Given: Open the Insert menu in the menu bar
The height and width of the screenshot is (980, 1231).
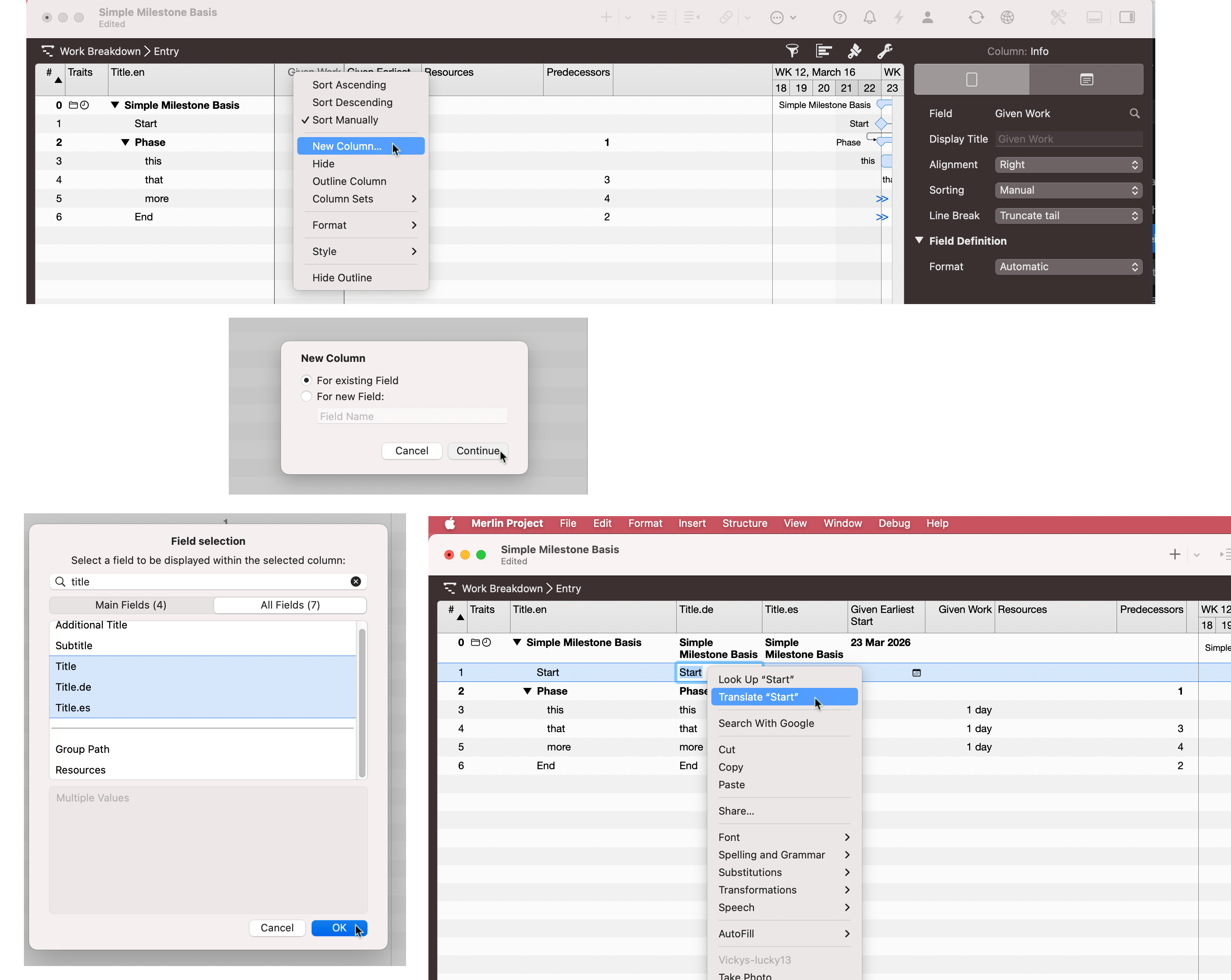Looking at the screenshot, I should pyautogui.click(x=692, y=523).
